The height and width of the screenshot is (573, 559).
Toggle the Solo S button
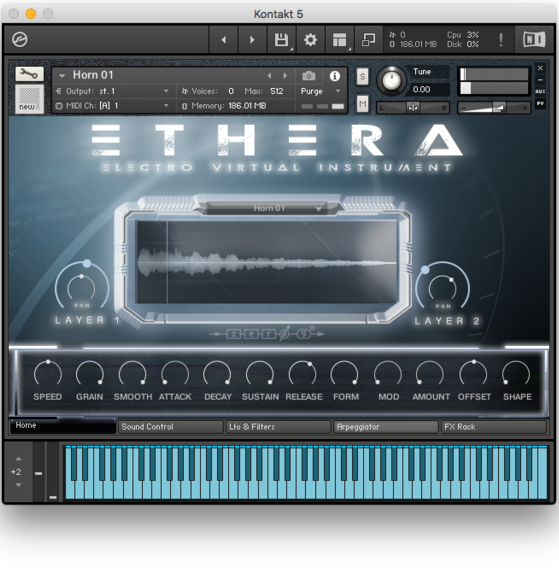[362, 77]
